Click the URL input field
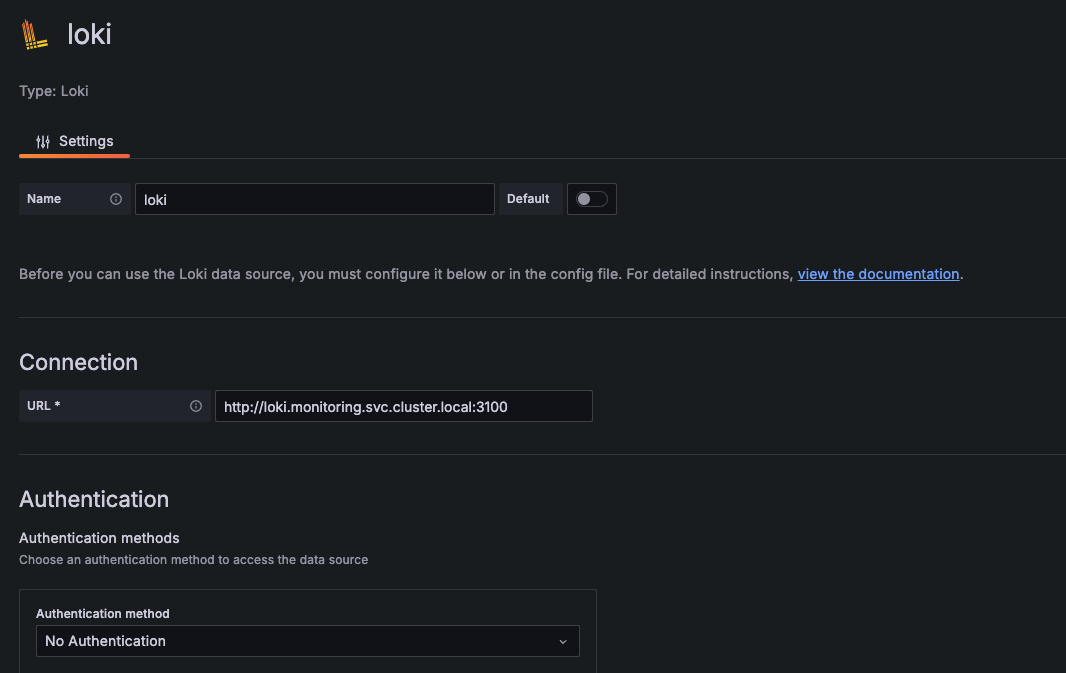This screenshot has height=673, width=1066. pyautogui.click(x=404, y=406)
